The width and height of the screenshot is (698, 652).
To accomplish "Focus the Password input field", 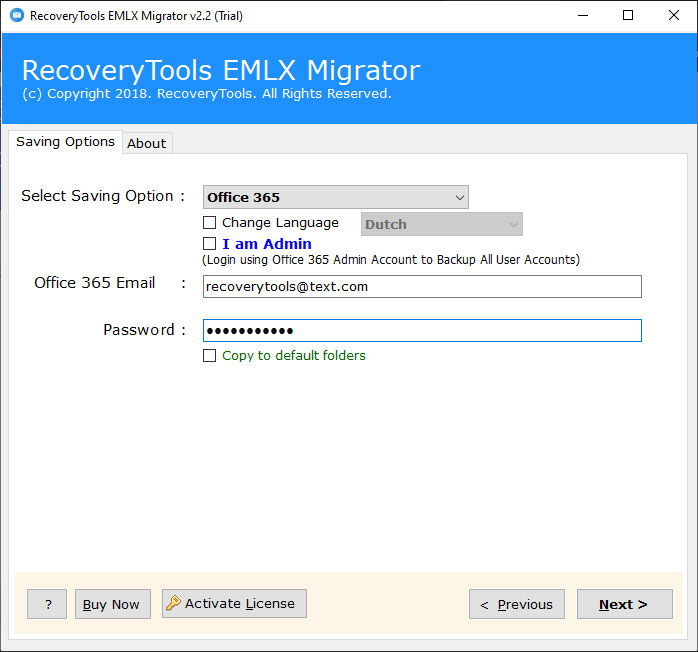I will click(422, 331).
